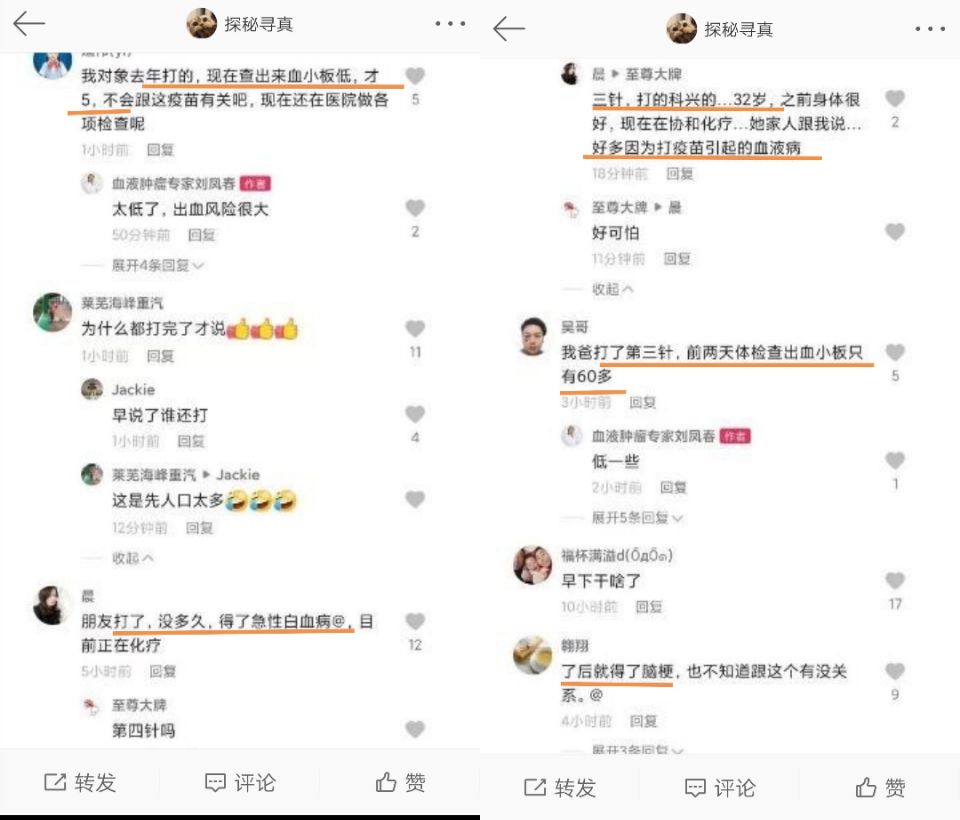The width and height of the screenshot is (960, 820).
Task: Reply to Jackie's 早说了谁还打 comment
Action: point(191,441)
